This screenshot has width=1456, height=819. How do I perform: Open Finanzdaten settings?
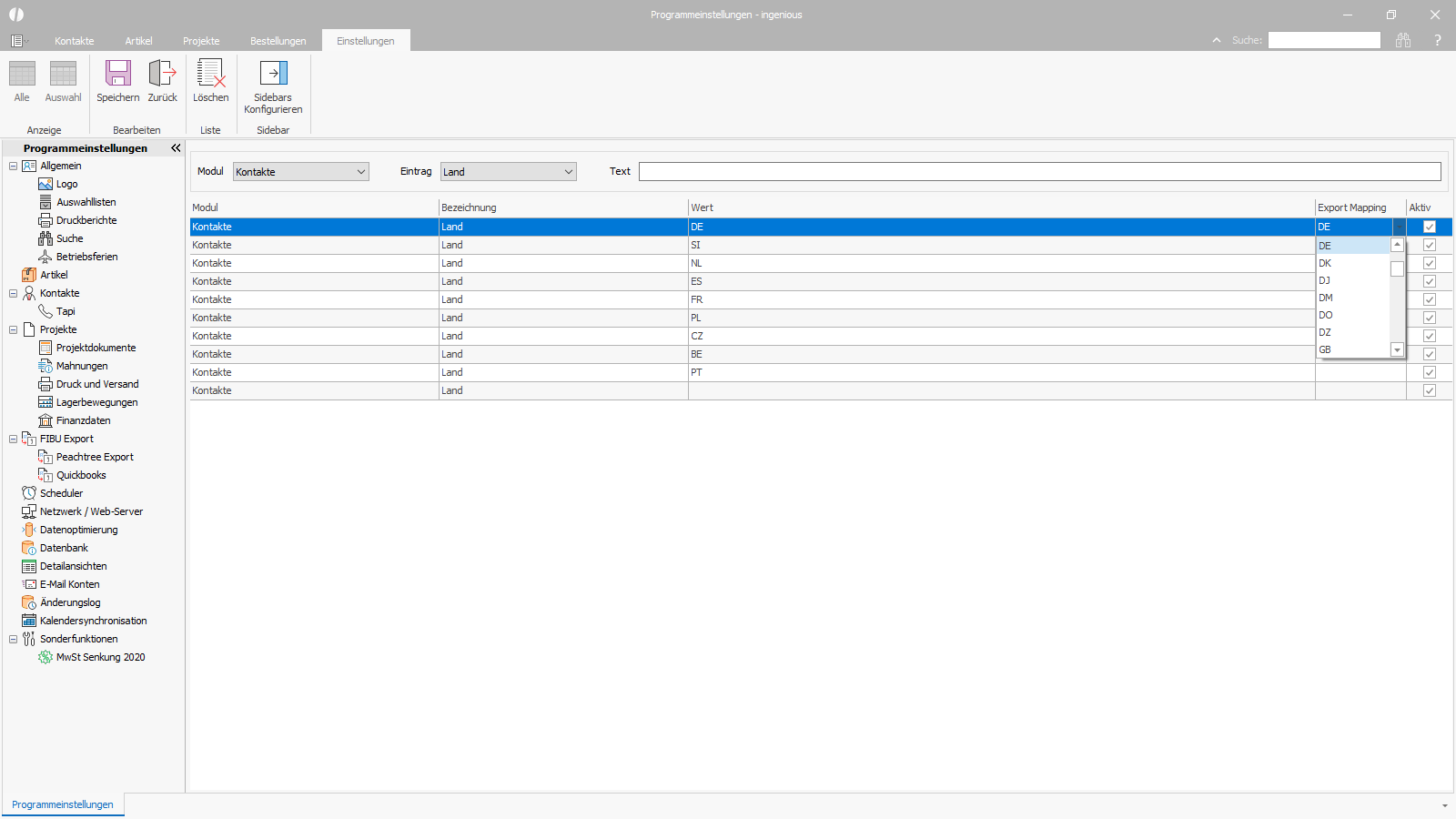[x=83, y=420]
